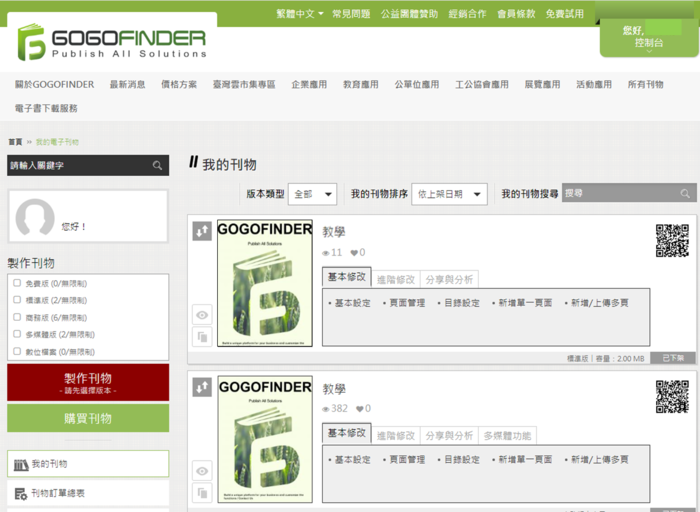Open the 版本類型 dropdown showing 全部
700x512 pixels.
pos(312,194)
